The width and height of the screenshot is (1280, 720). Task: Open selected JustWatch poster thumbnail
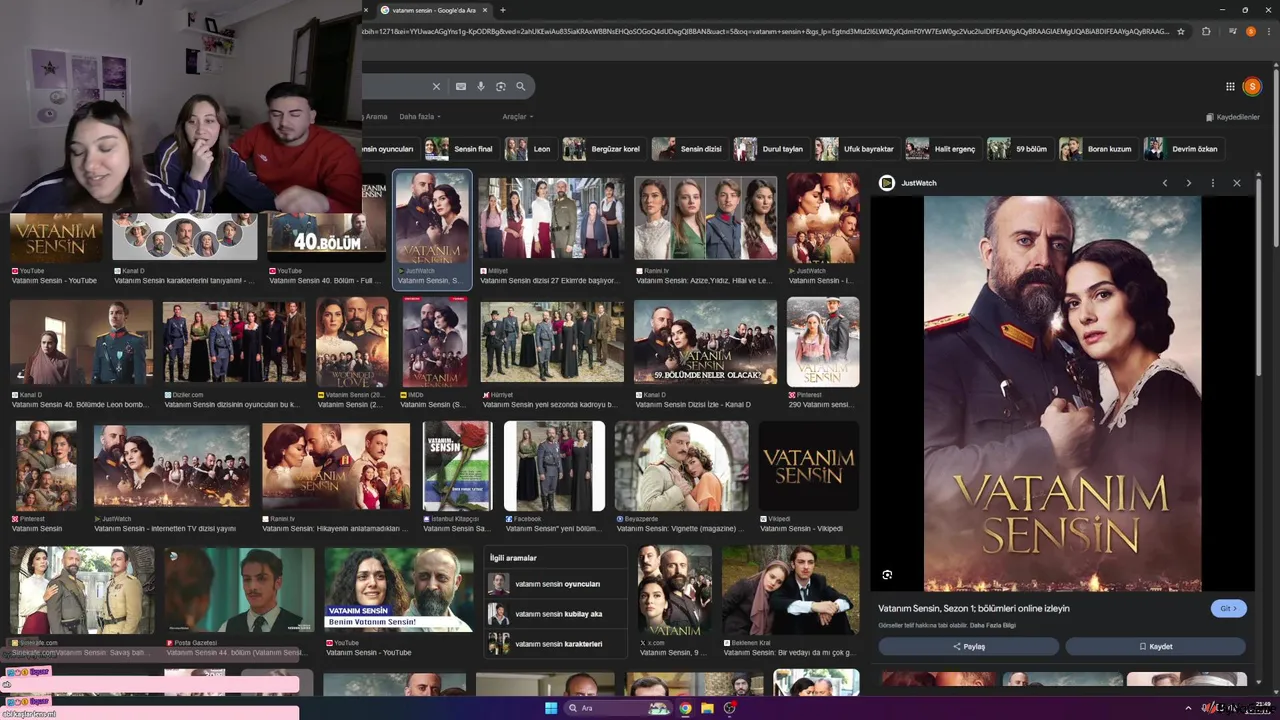pyautogui.click(x=432, y=216)
